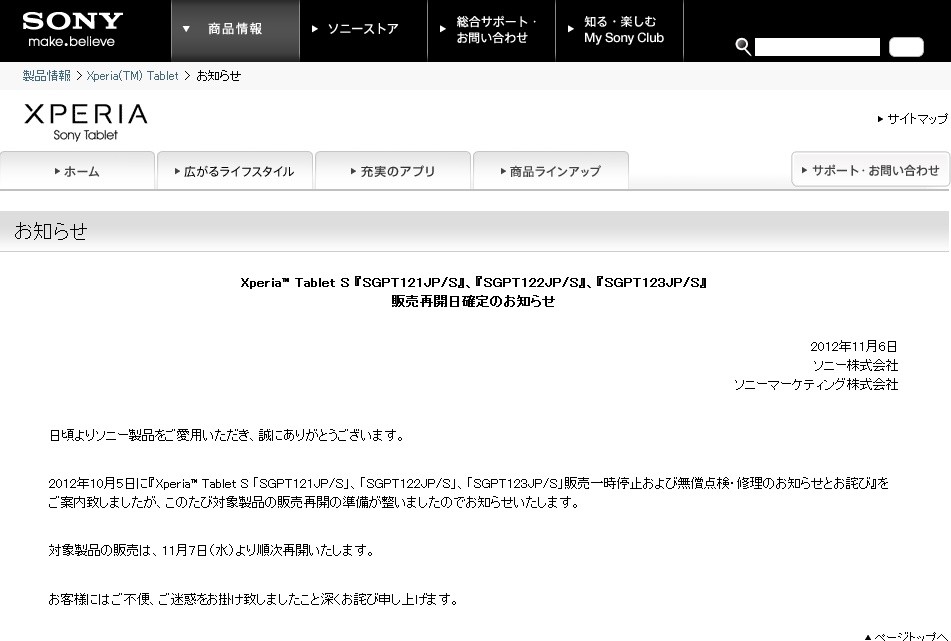The image size is (951, 641).
Task: Switch to the 充実のアプリ tab
Action: coord(393,171)
